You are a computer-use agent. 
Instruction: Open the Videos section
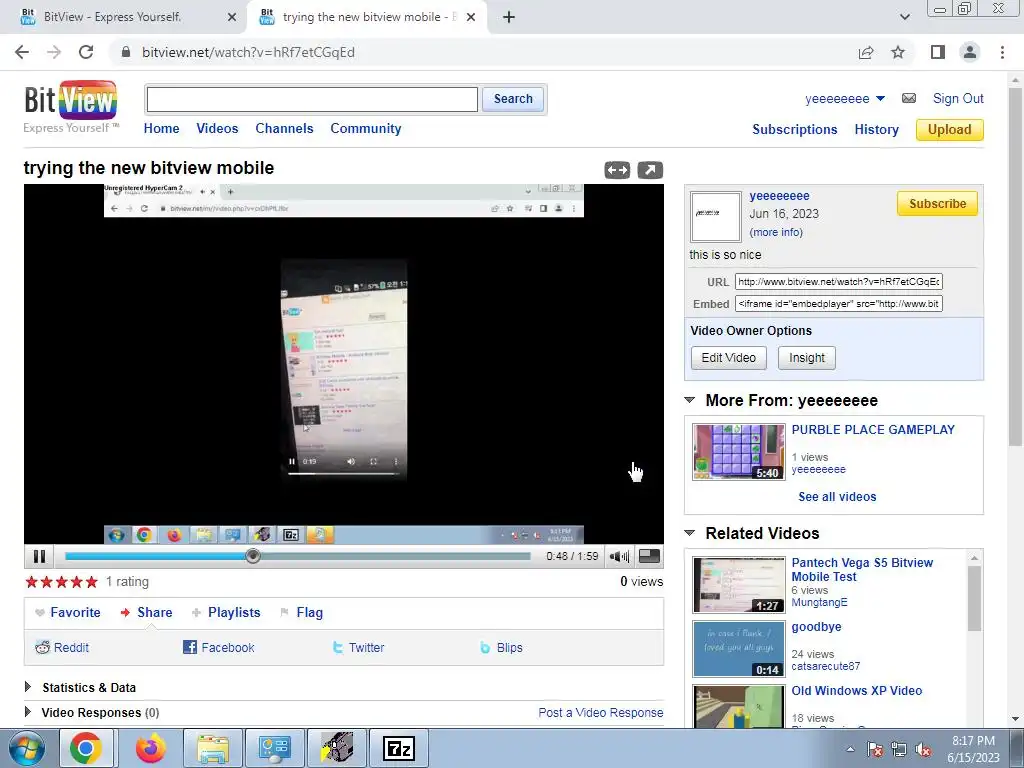pyautogui.click(x=217, y=129)
